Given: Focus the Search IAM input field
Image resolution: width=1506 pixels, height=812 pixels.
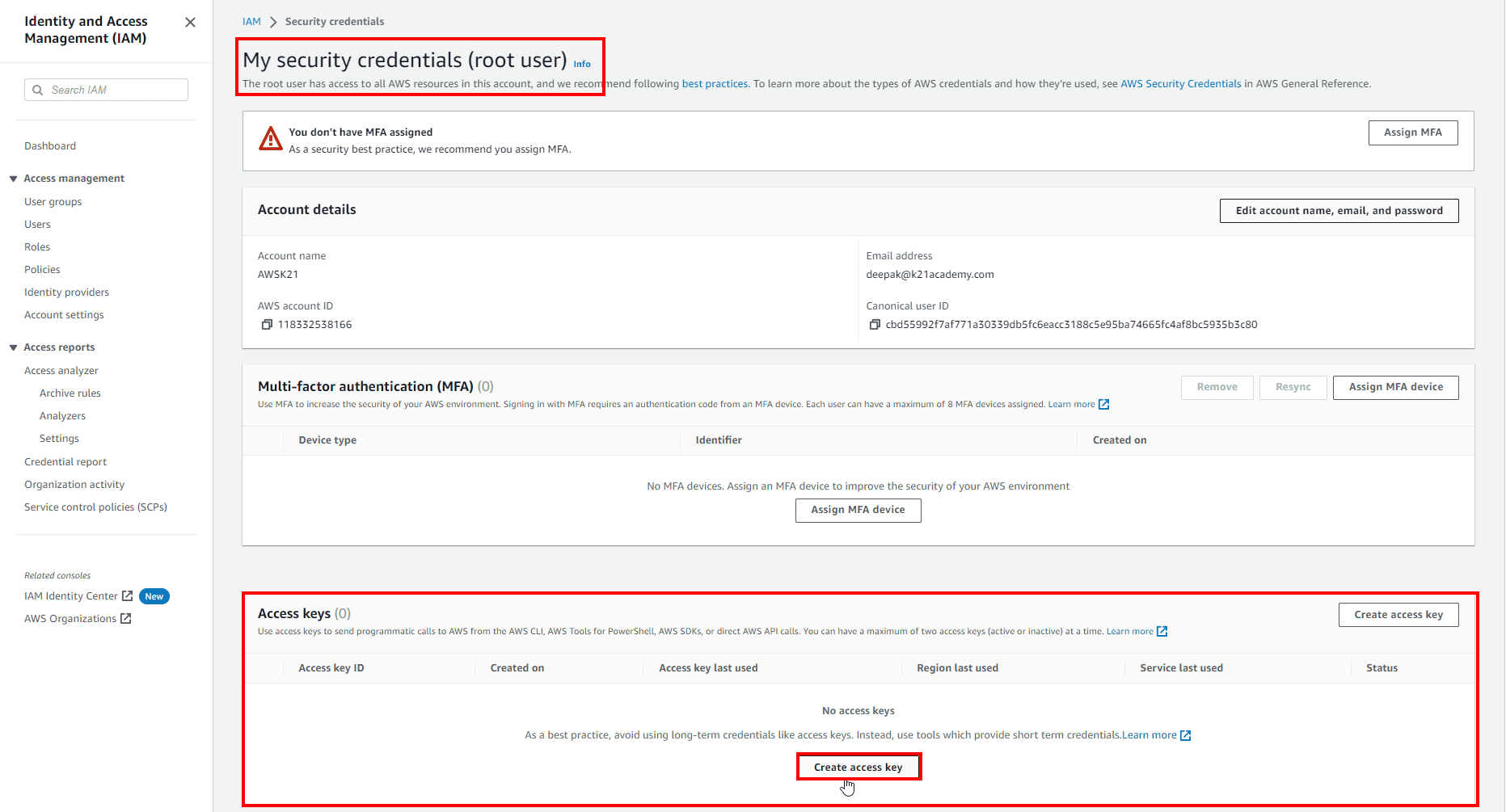Looking at the screenshot, I should point(113,90).
